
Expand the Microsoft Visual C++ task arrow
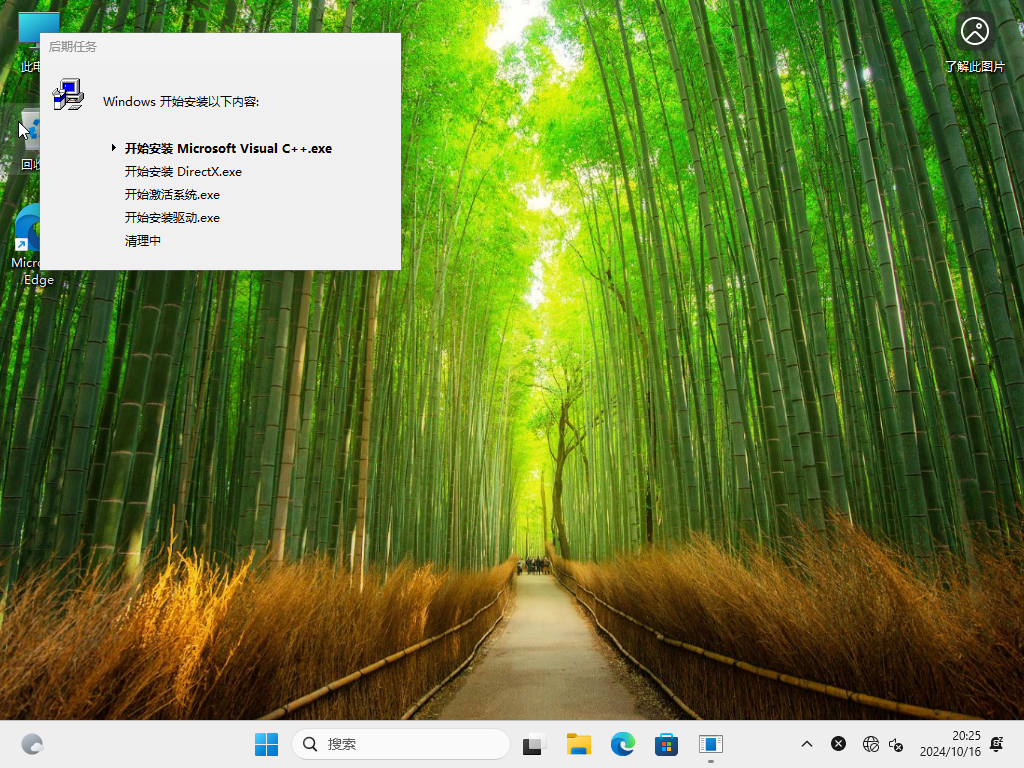[113, 148]
